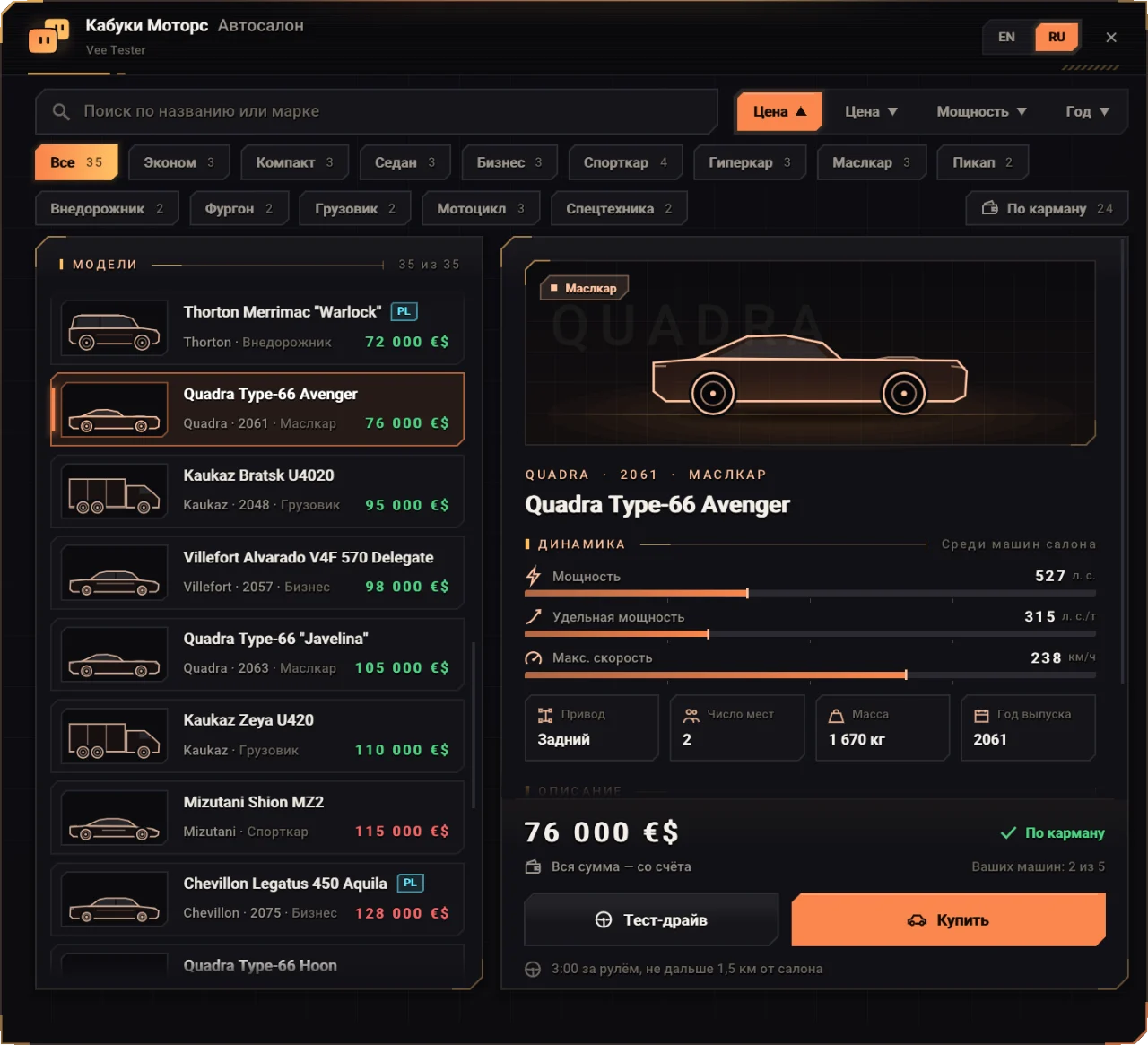Select the Все category tab

[x=76, y=162]
